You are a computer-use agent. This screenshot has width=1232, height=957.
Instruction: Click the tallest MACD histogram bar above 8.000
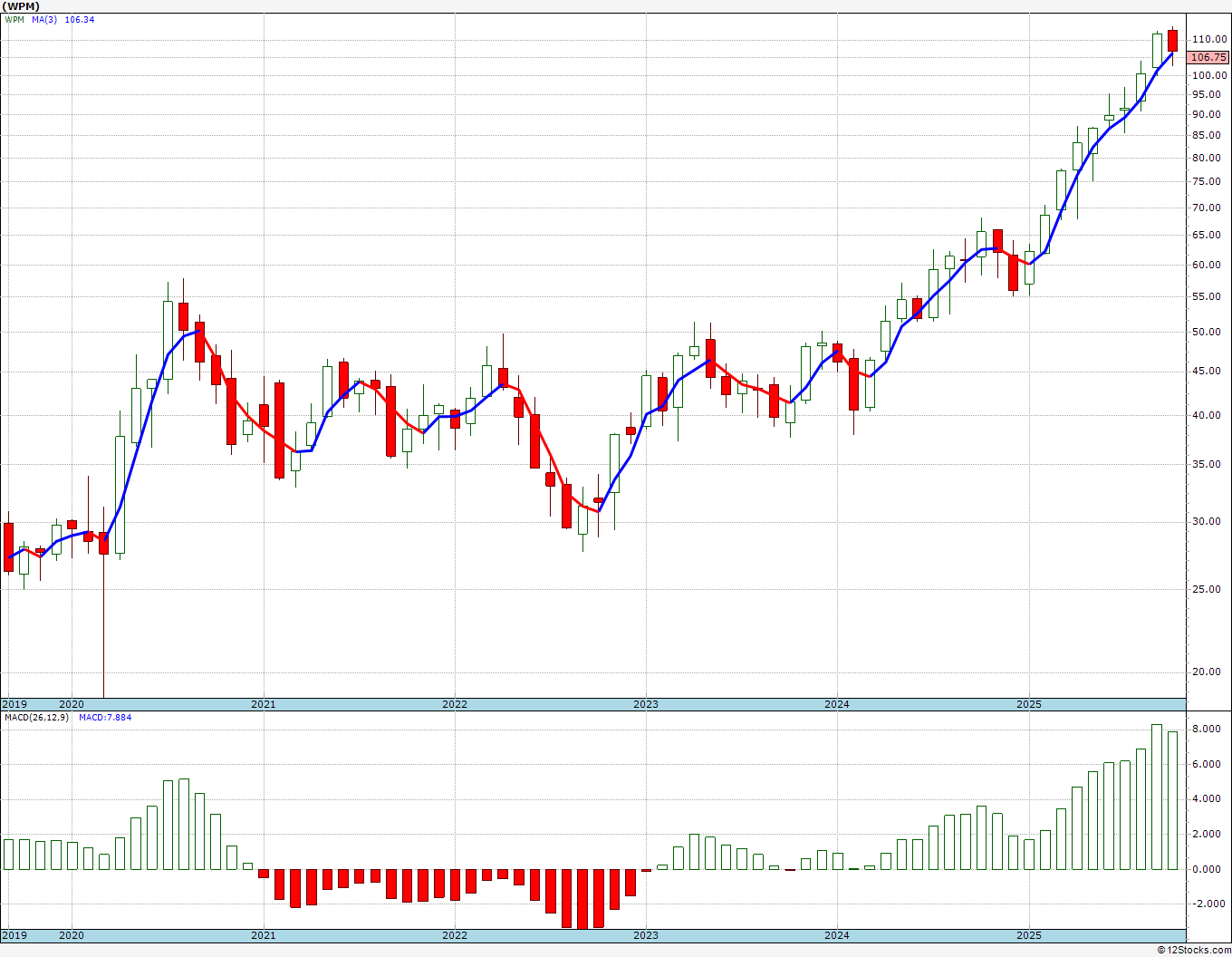coord(1157,797)
